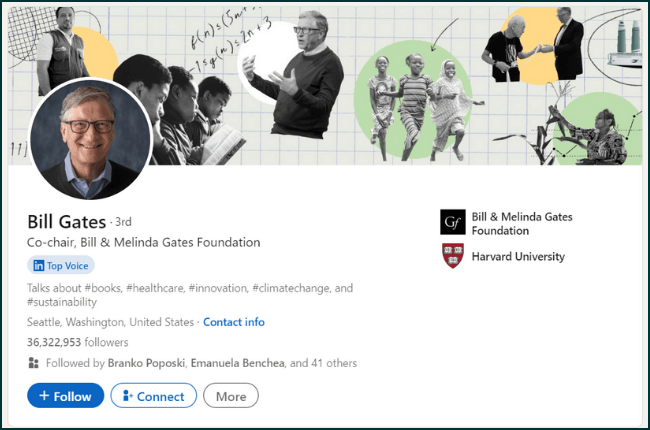Click the LinkedIn icon in Top Voice badge

pos(39,266)
